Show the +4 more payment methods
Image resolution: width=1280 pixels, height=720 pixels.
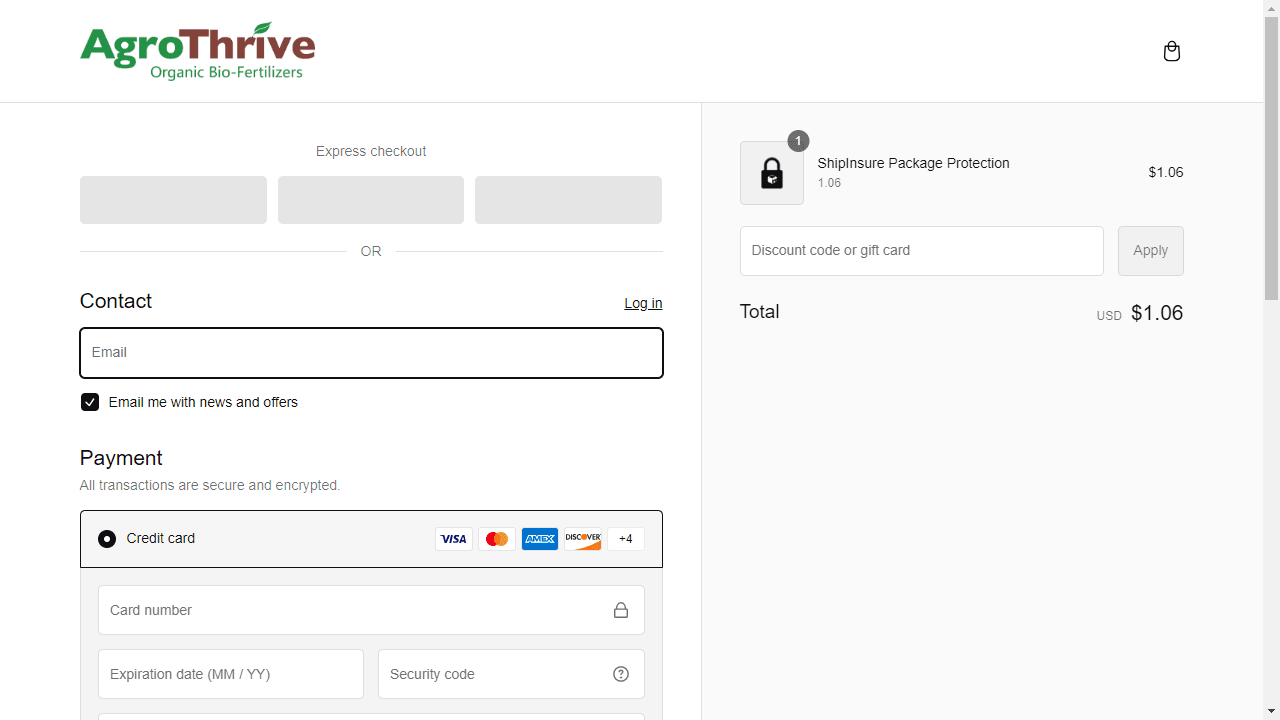coord(626,539)
